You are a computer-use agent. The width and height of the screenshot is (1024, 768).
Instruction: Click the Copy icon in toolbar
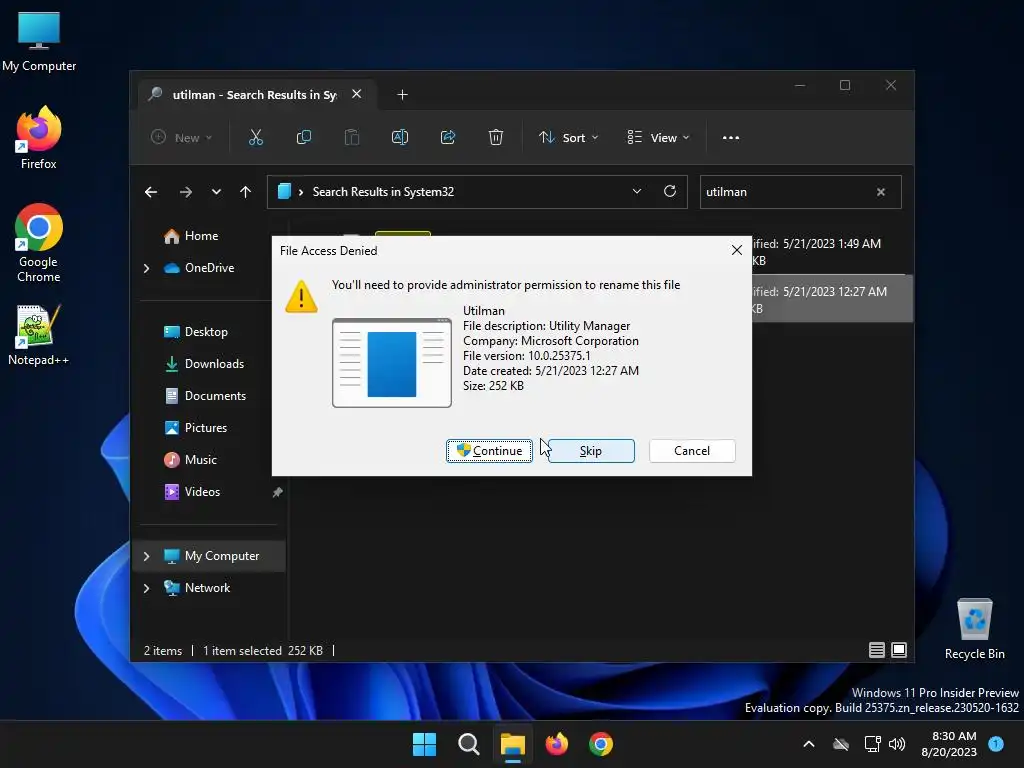pyautogui.click(x=304, y=137)
